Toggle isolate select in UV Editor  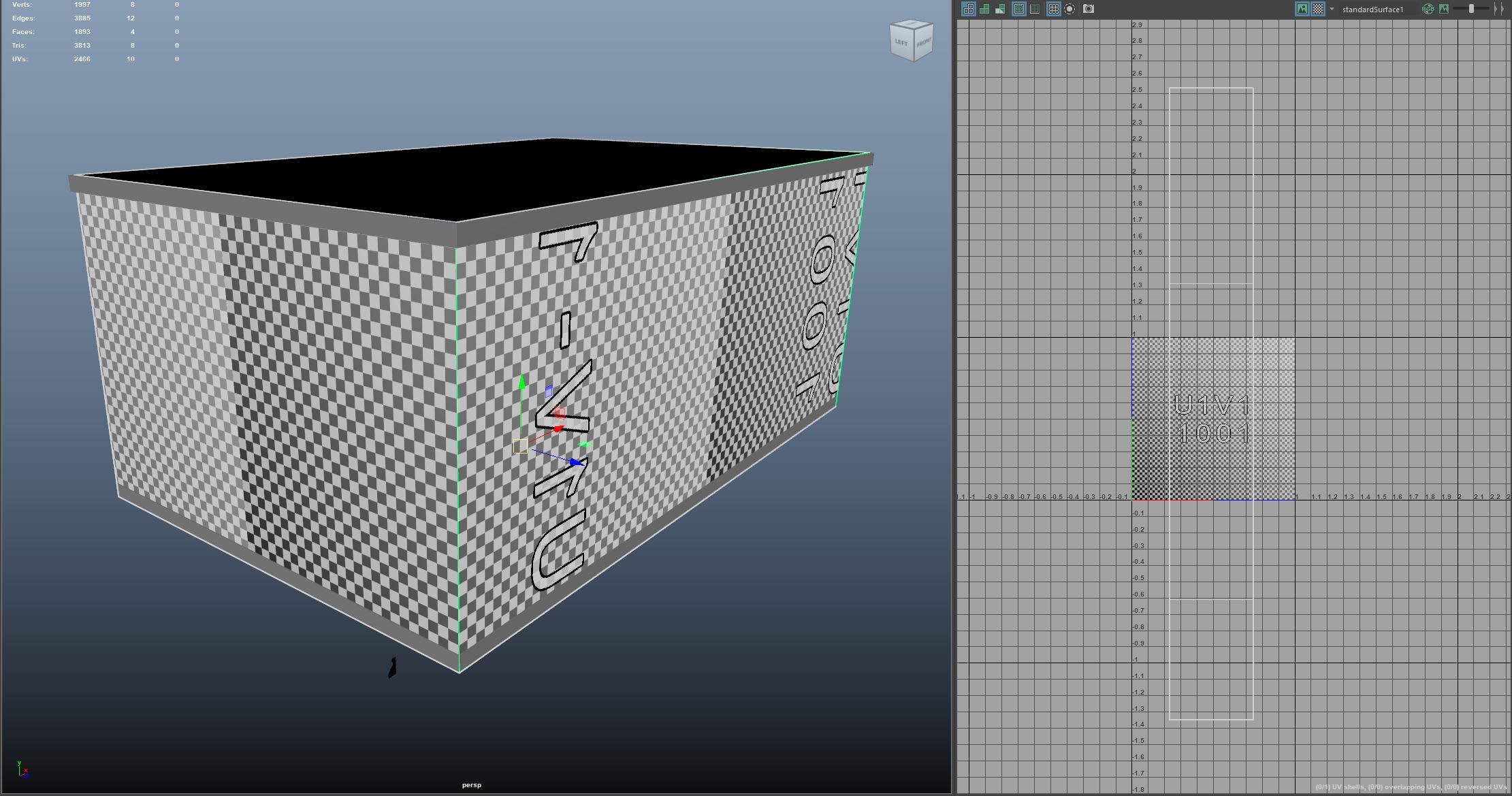coord(1070,9)
